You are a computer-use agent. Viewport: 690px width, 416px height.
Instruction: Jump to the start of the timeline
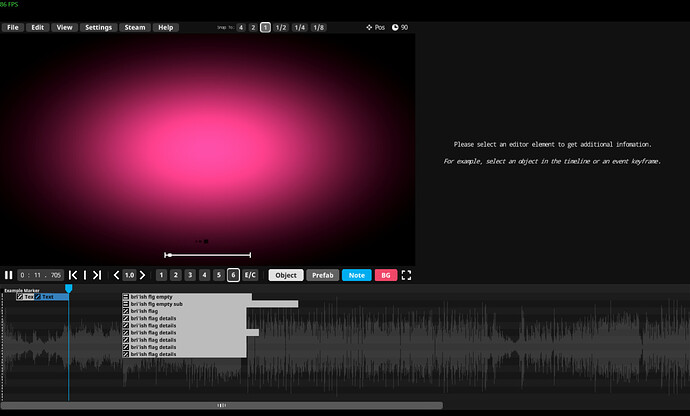point(73,275)
